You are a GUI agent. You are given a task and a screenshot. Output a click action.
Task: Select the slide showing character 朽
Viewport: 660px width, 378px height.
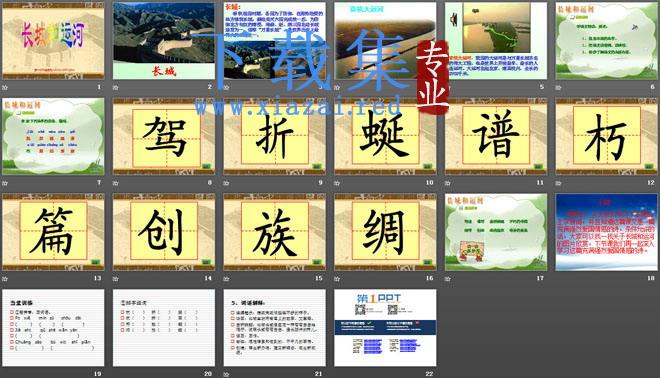[607, 136]
